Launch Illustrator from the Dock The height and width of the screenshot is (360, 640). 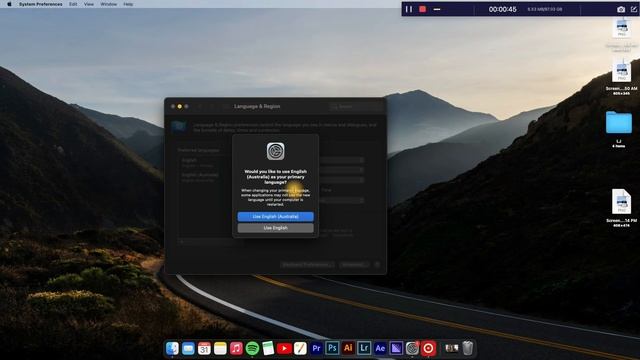(x=348, y=348)
